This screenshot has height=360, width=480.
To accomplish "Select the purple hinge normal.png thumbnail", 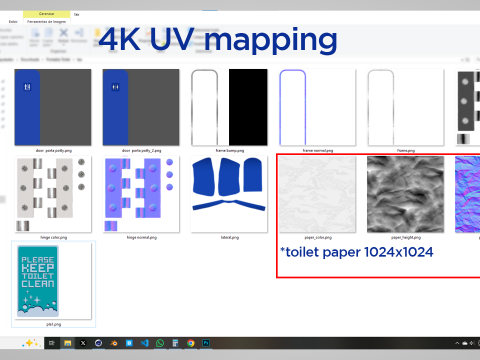I will 141,194.
